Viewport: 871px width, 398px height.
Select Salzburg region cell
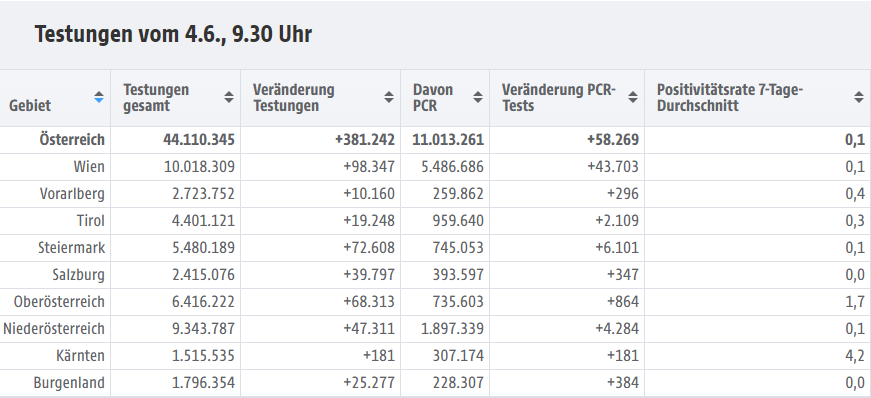pos(78,275)
